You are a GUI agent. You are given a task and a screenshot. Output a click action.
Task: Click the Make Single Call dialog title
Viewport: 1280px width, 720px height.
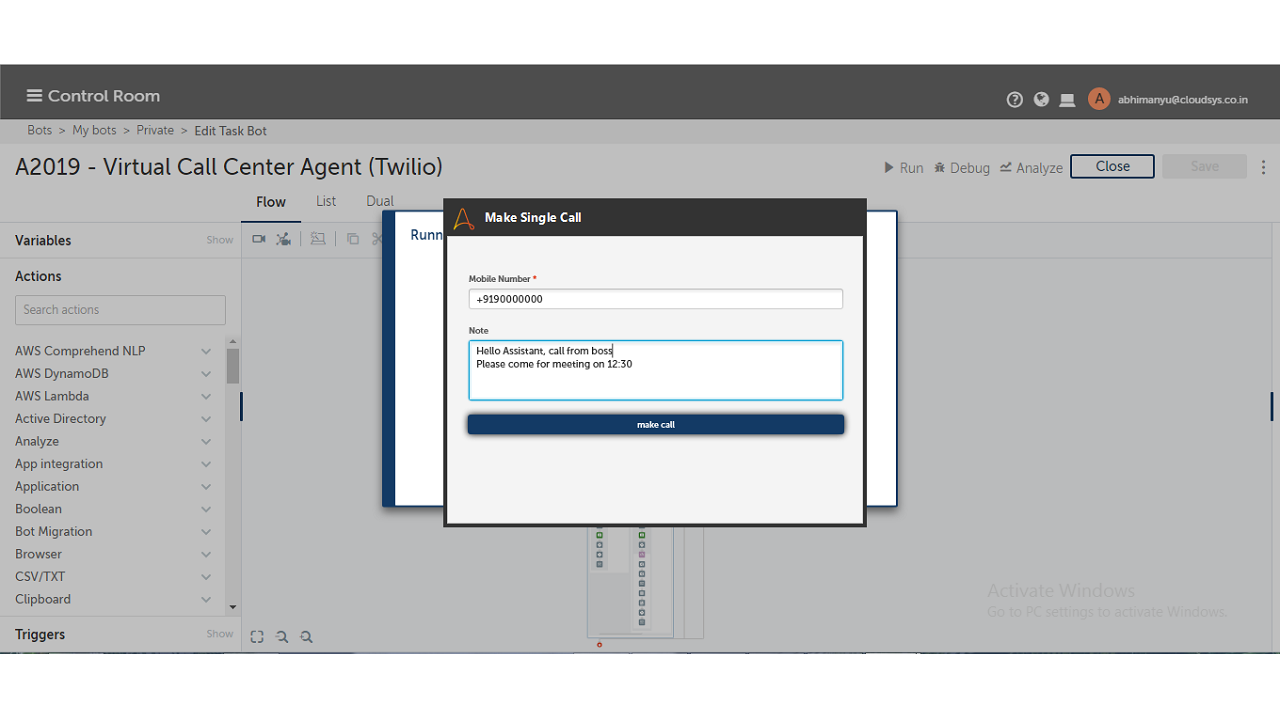tap(533, 218)
